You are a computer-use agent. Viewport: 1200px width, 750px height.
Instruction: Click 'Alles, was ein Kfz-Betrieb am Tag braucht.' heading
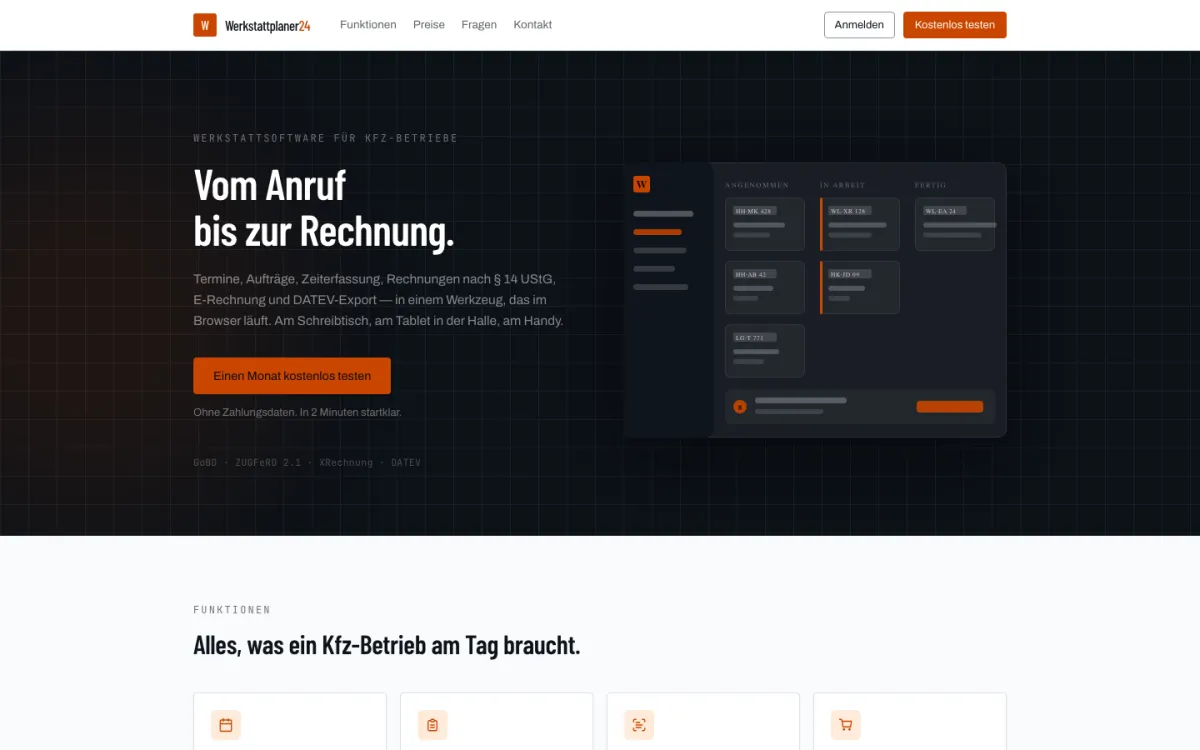click(x=387, y=645)
